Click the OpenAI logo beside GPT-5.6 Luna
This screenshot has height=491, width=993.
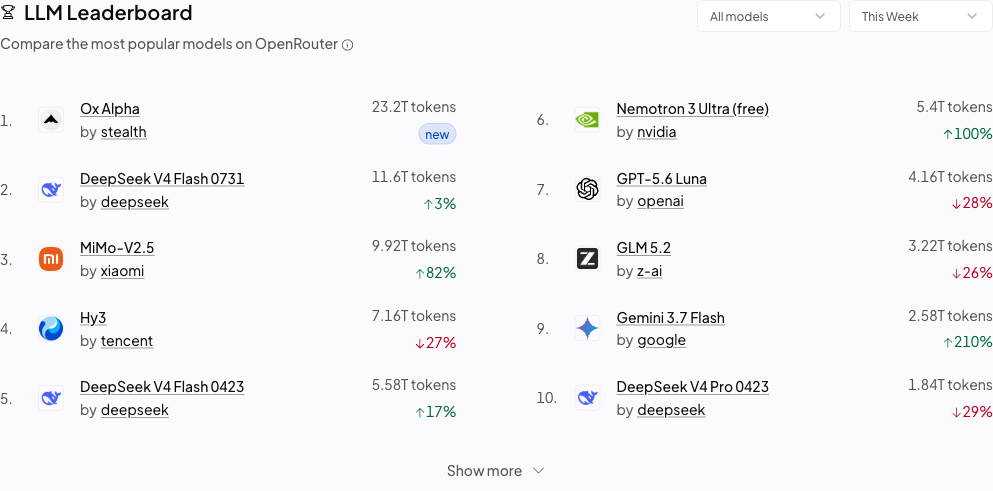[587, 189]
